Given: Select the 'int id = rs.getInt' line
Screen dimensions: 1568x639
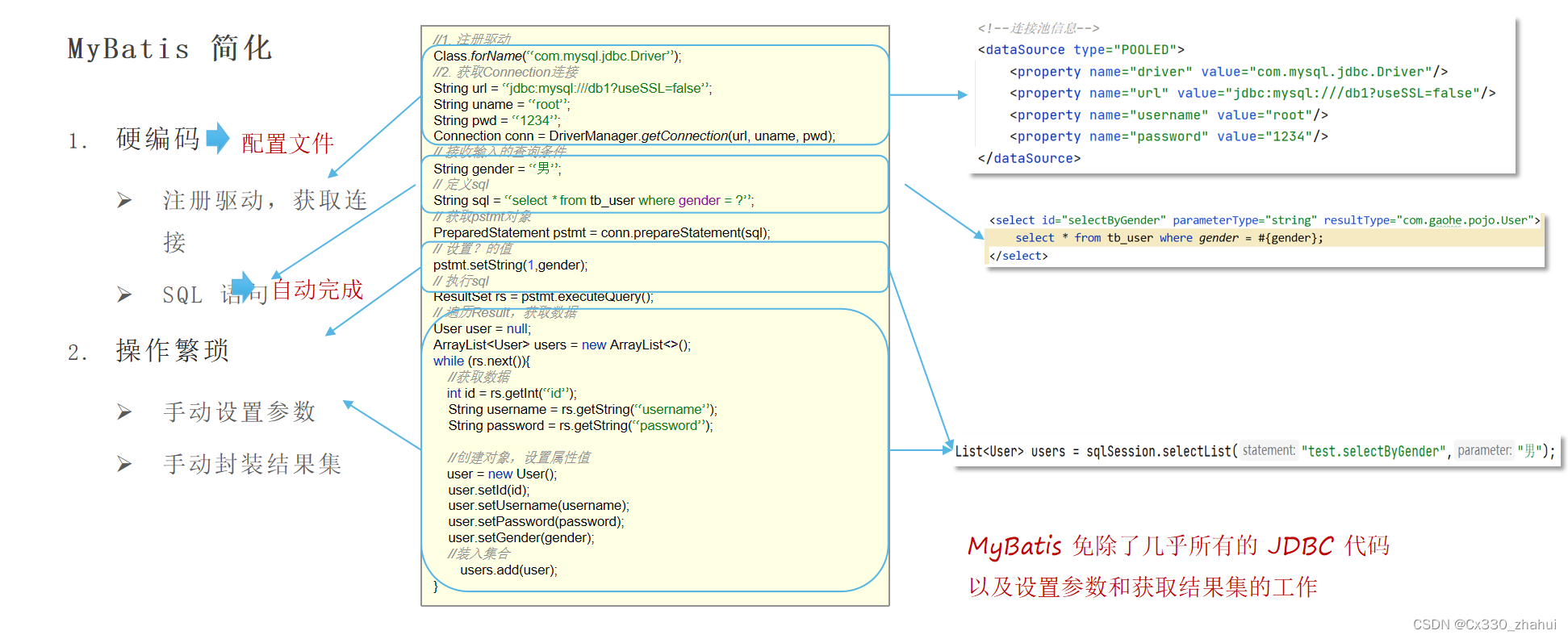Looking at the screenshot, I should click(x=512, y=393).
